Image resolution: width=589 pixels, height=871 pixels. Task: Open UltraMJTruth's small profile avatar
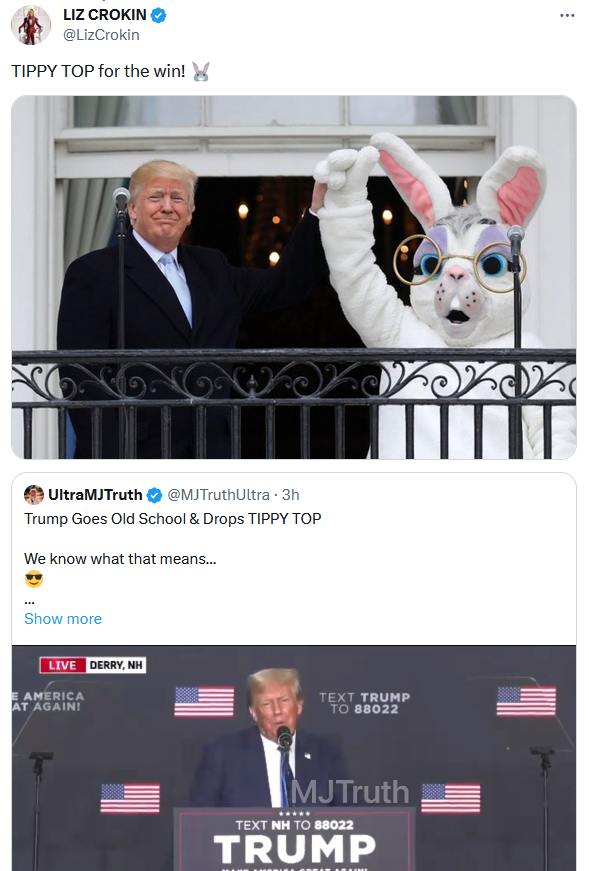34,494
